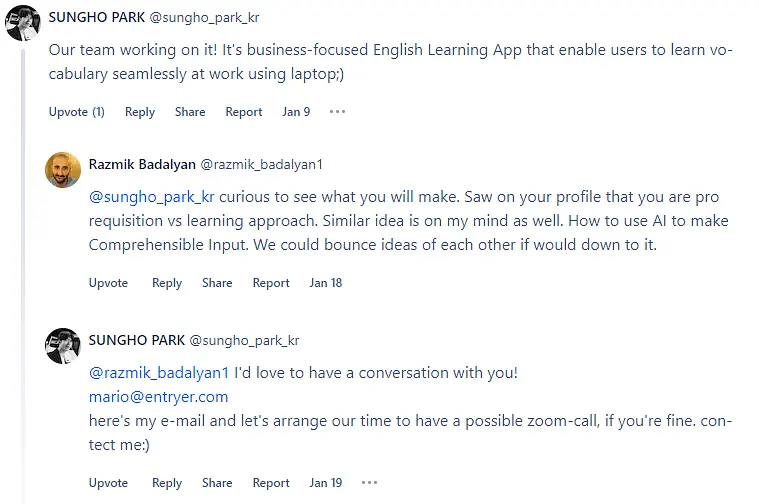
Task: Report Razmik Badalyan's comment
Action: 271,283
